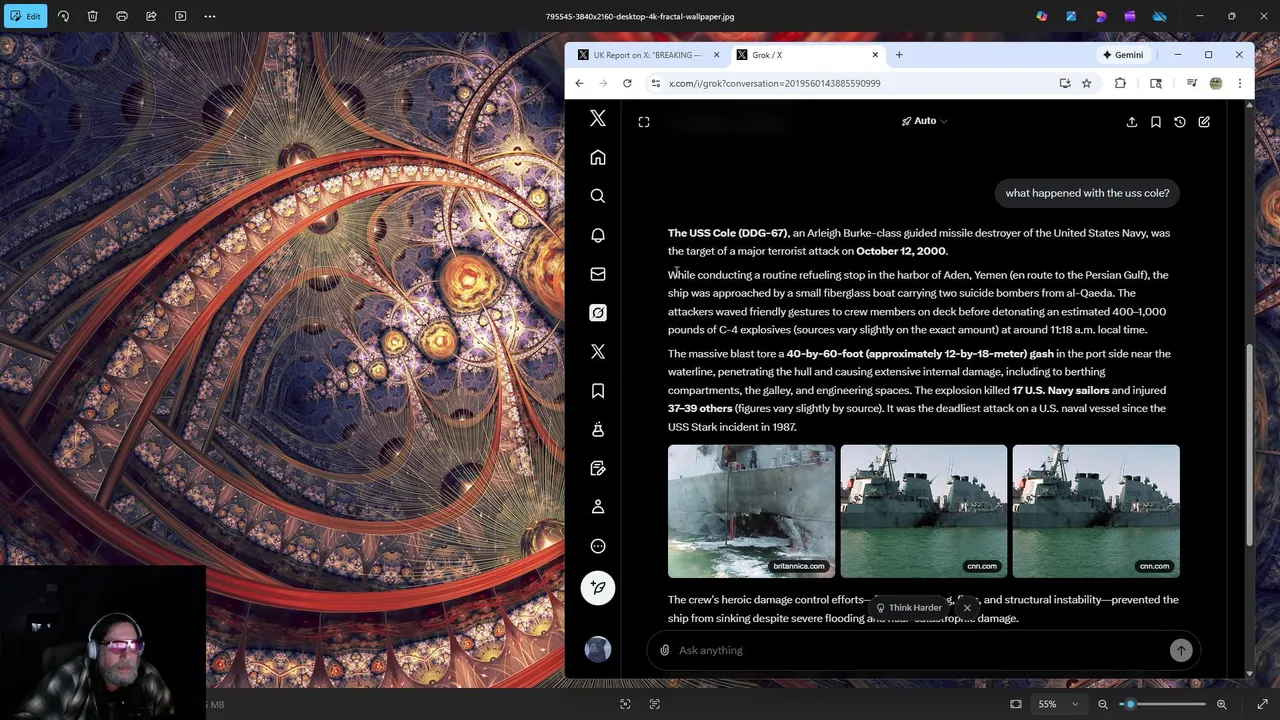Share the Grok conversation via upload icon

click(x=1132, y=122)
